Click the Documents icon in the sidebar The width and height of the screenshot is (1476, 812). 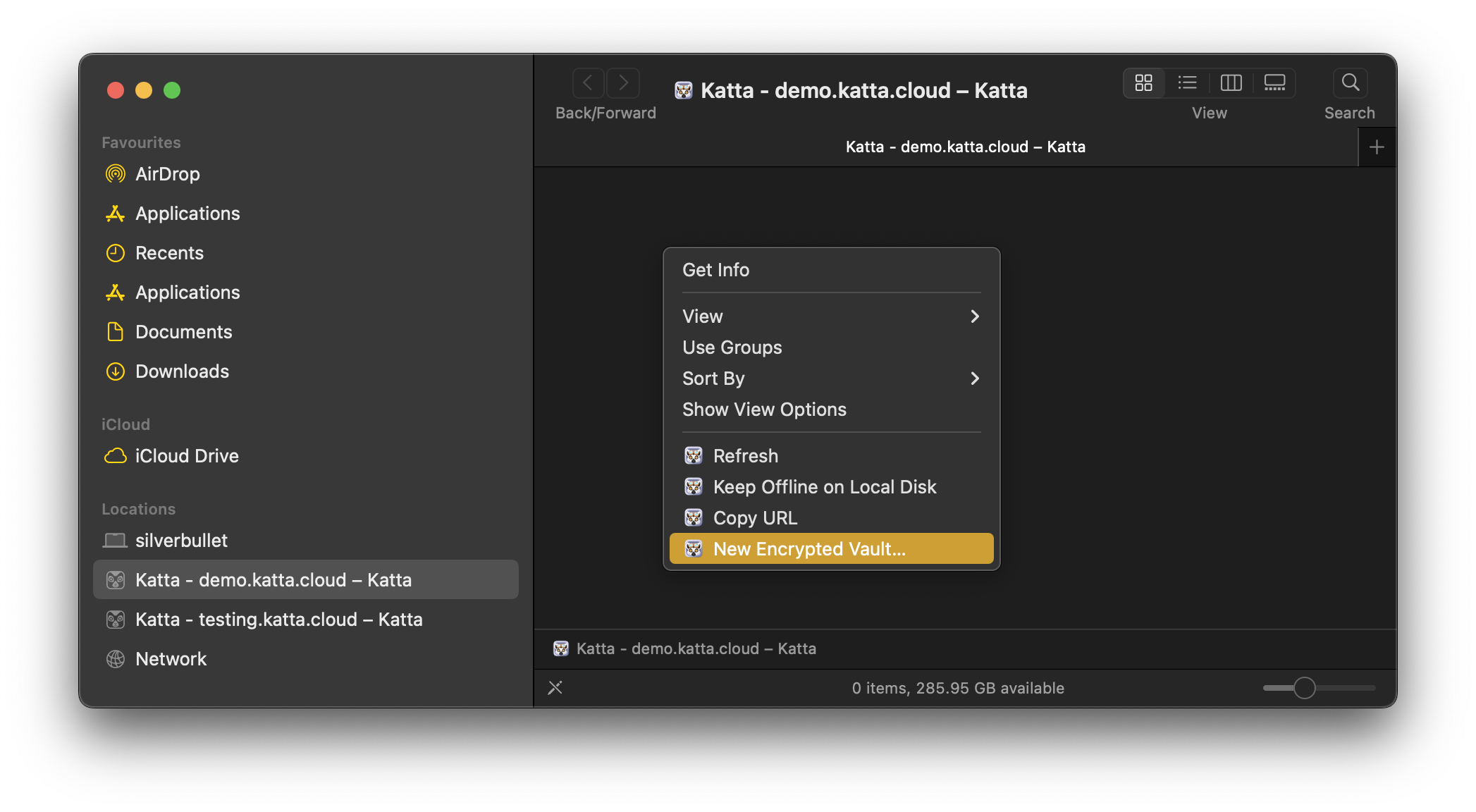coord(115,332)
